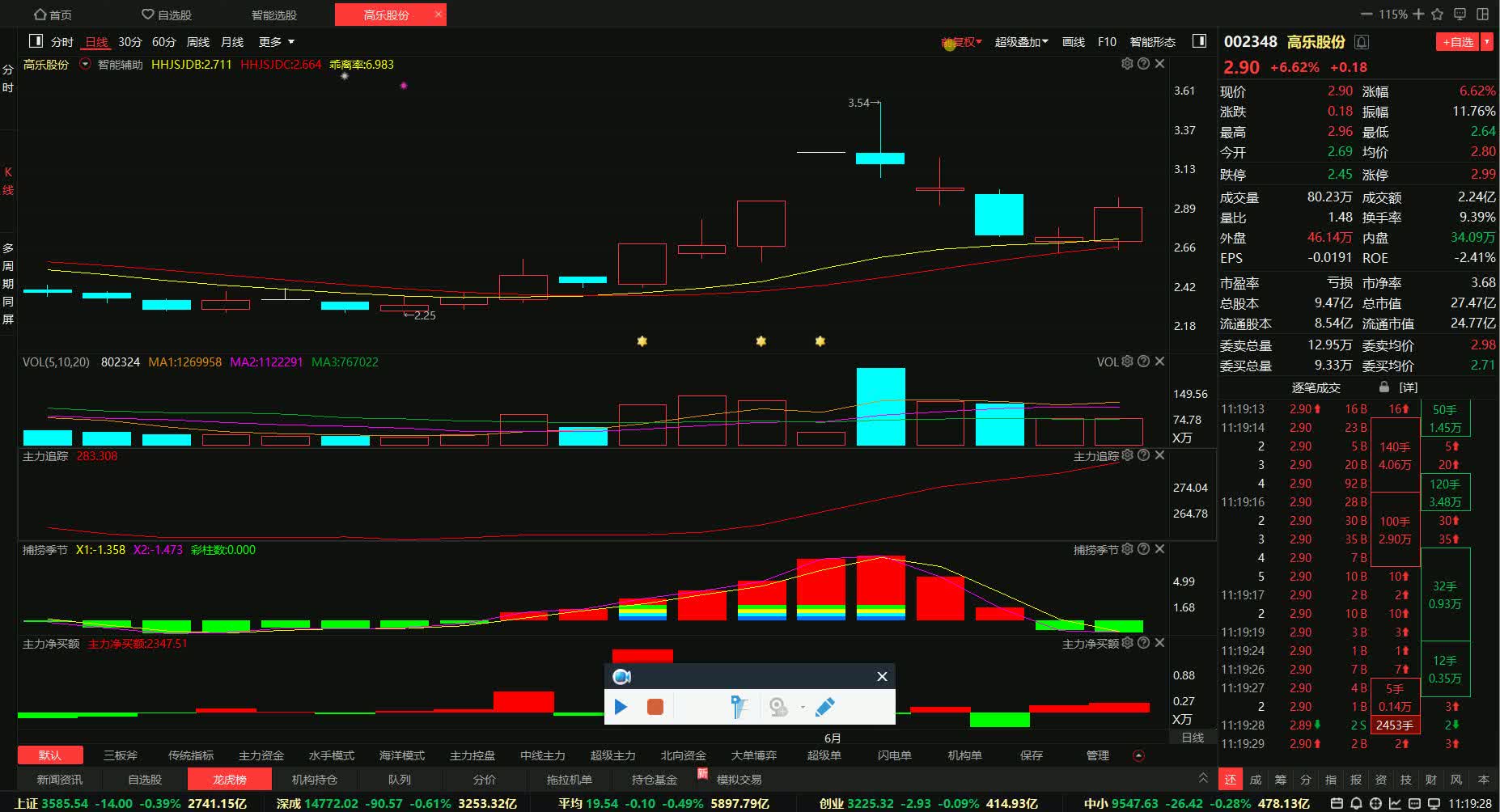Open 捕捞季节 indicator settings gear
1500x812 pixels.
pyautogui.click(x=1127, y=549)
